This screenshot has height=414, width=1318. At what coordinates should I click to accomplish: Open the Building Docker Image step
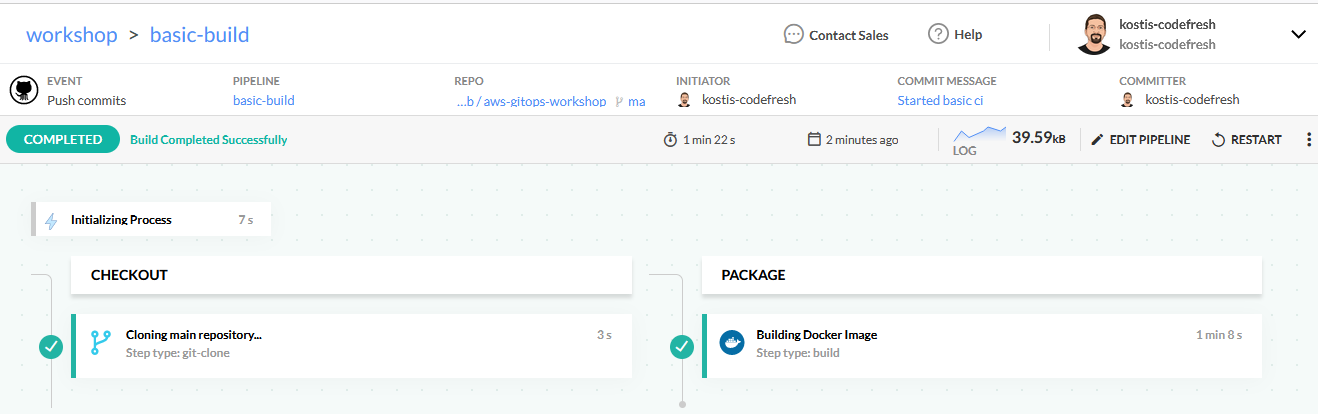[983, 346]
